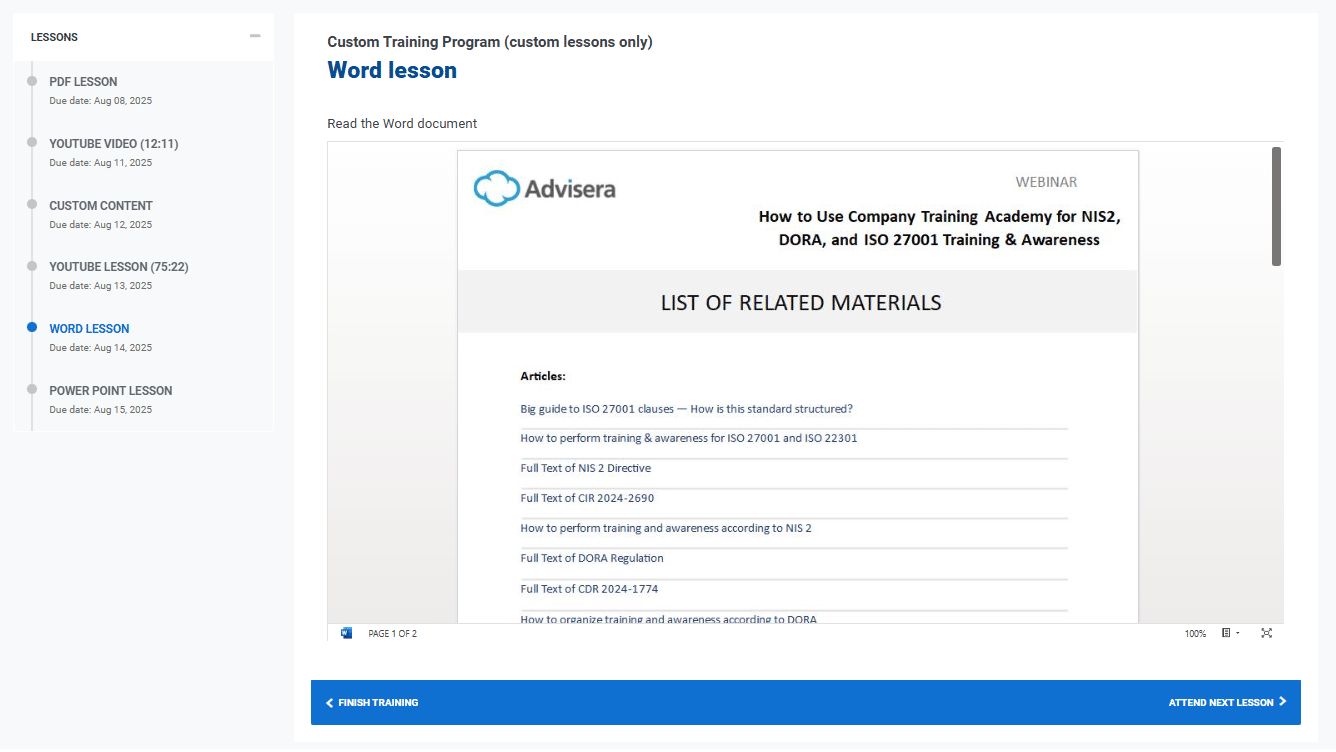Open the PDF Lesson item
The height and width of the screenshot is (752, 1336).
pyautogui.click(x=83, y=82)
